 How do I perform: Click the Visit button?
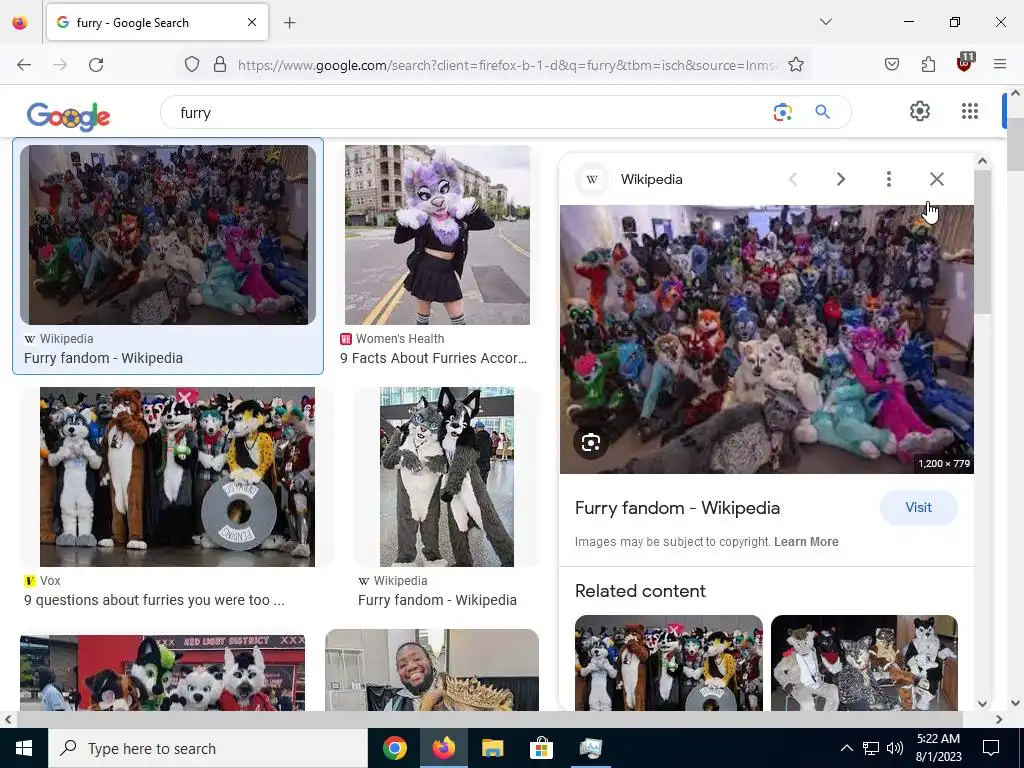(918, 507)
